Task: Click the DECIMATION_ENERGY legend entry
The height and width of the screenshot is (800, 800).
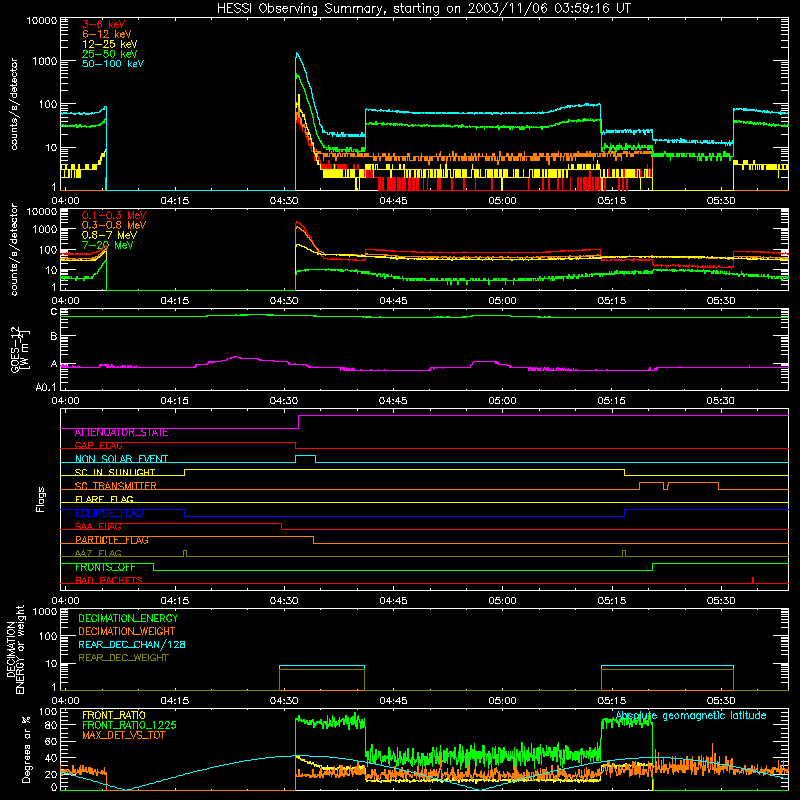Action: (128, 618)
